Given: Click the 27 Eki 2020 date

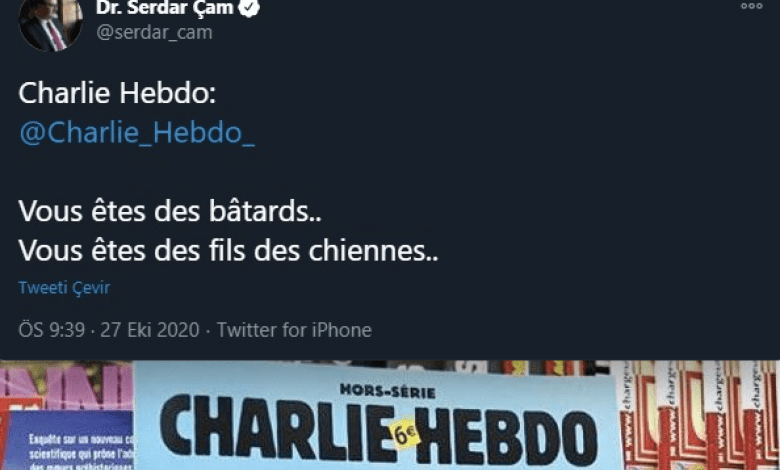Looking at the screenshot, I should coord(150,330).
